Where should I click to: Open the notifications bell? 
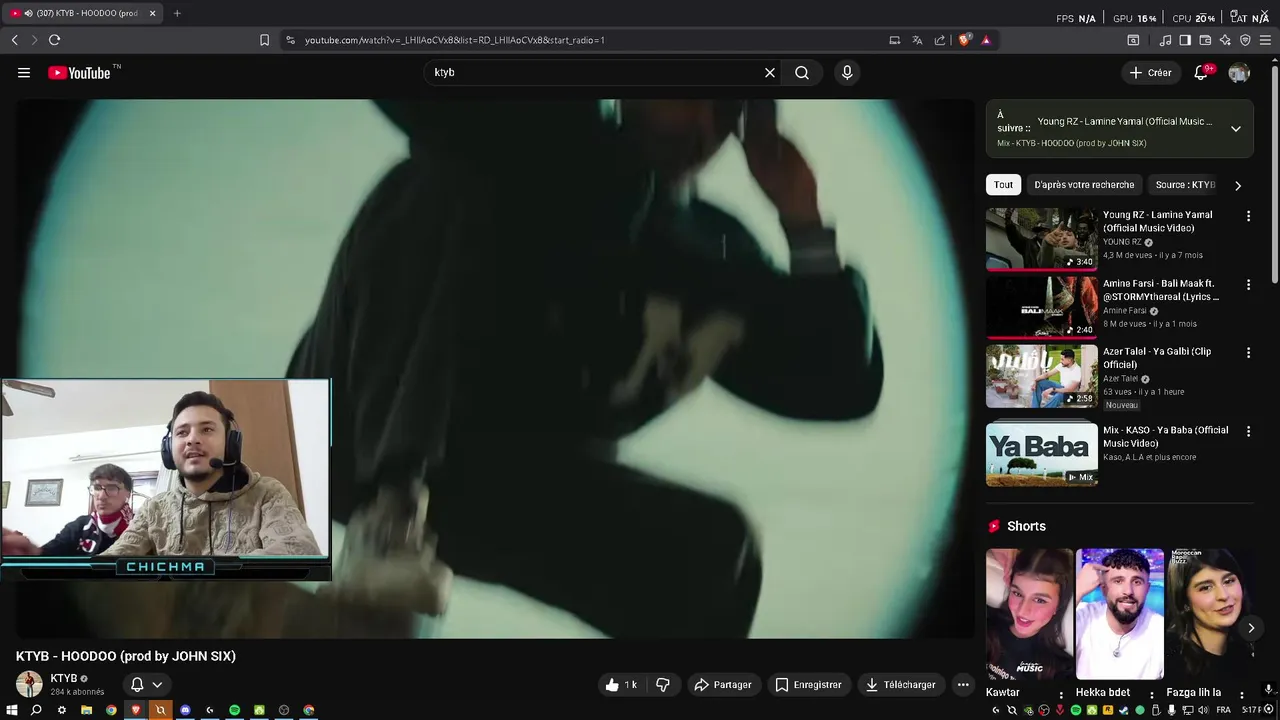pyautogui.click(x=1202, y=72)
